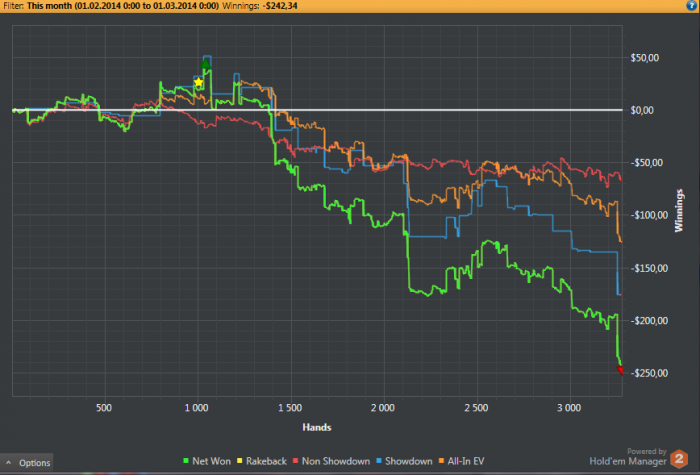Toggle the Rakeback legend series

click(262, 461)
